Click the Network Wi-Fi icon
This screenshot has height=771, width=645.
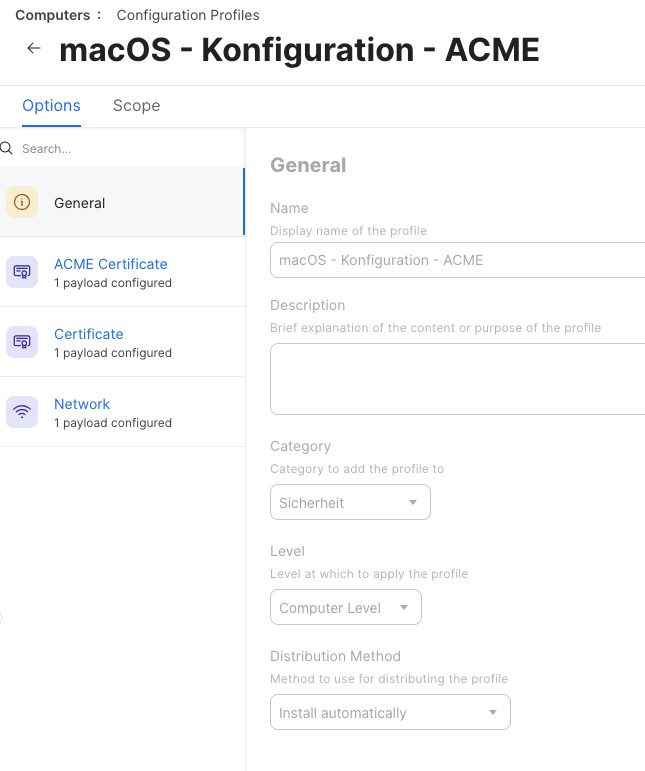tap(22, 412)
